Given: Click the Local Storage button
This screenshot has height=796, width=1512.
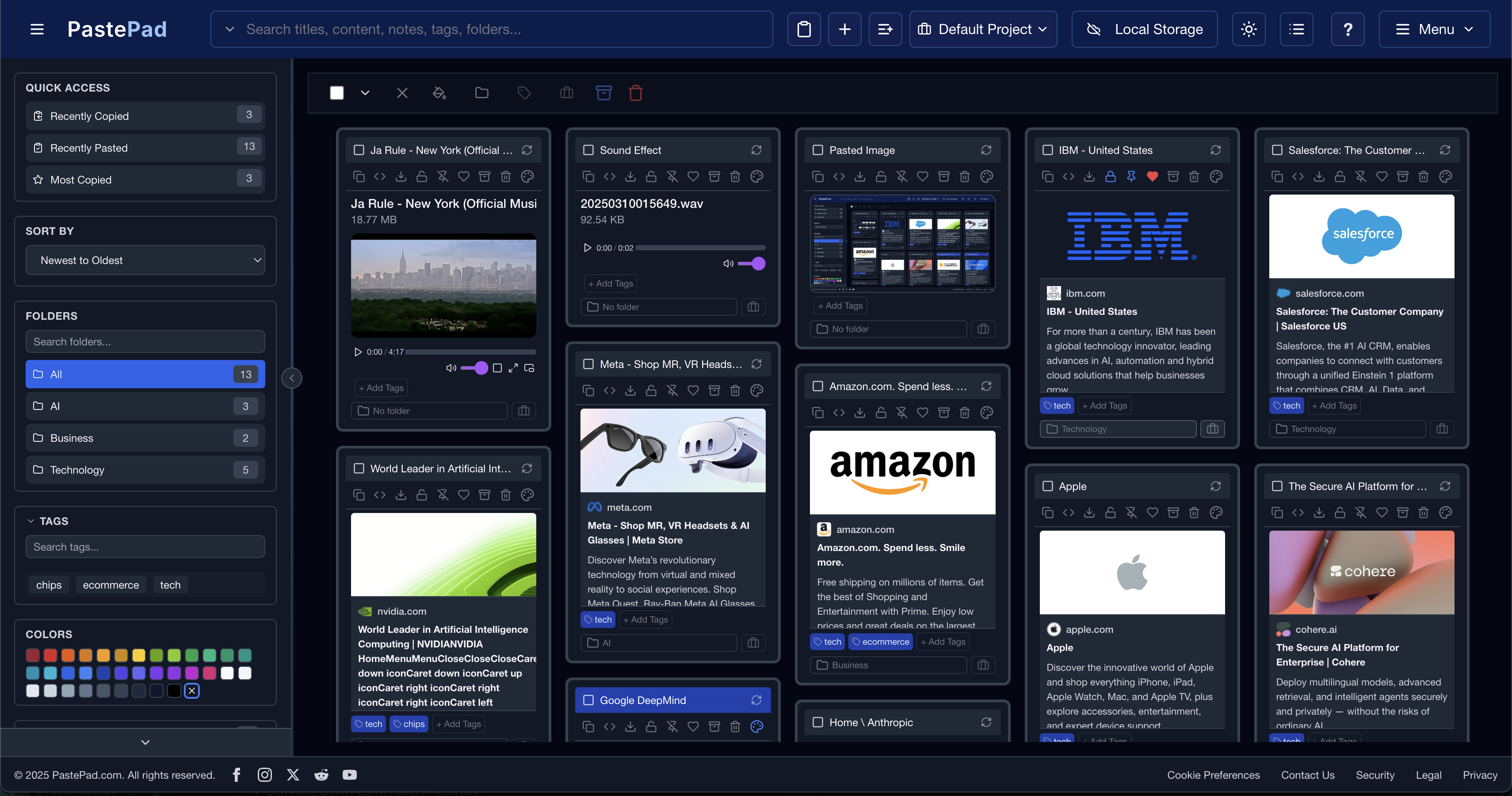Looking at the screenshot, I should pos(1144,29).
